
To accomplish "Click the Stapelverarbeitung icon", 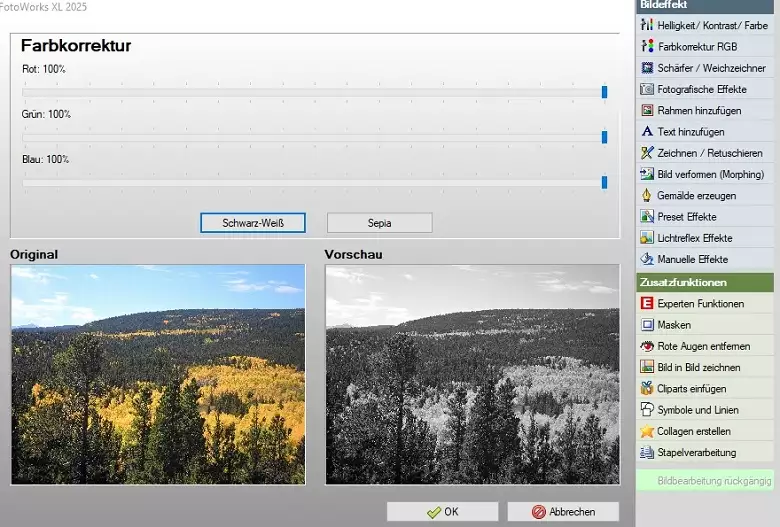I will (647, 452).
